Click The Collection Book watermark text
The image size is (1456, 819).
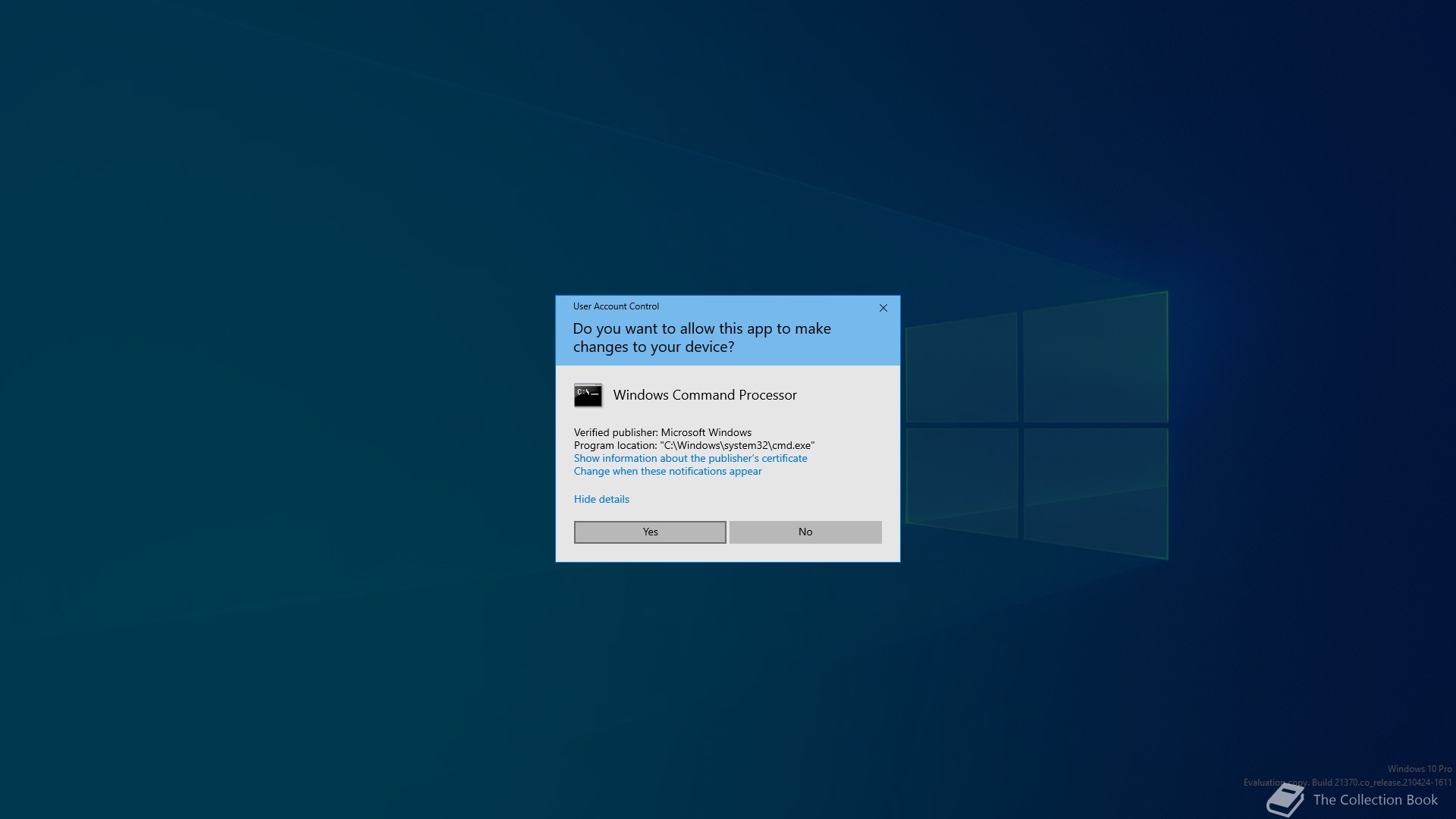click(x=1375, y=800)
